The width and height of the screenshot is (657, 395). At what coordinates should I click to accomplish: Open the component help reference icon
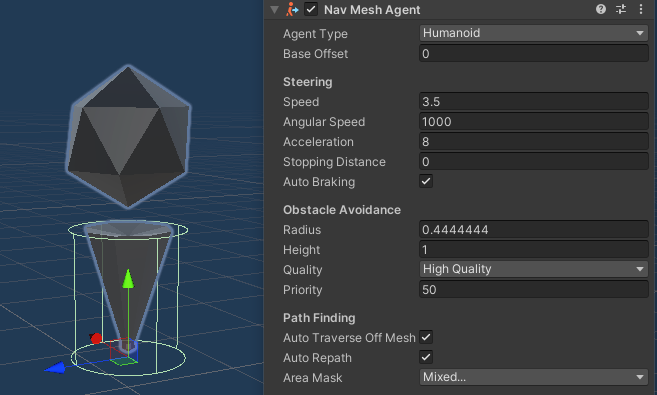(601, 9)
